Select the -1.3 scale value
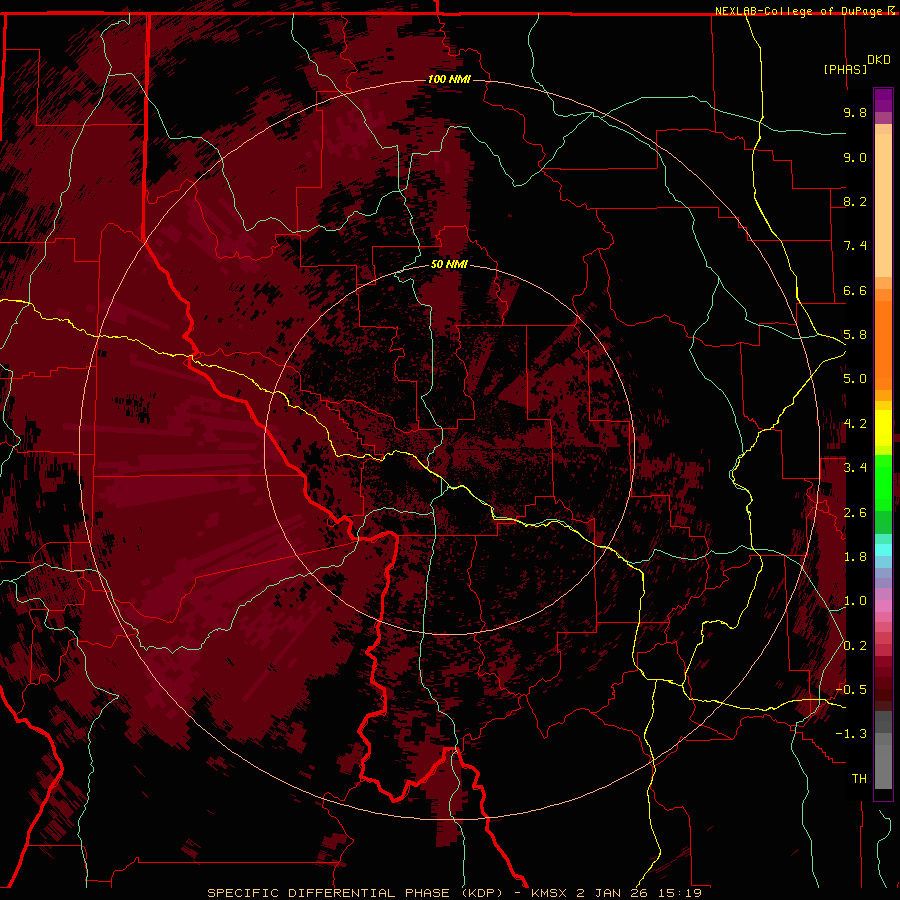Viewport: 900px width, 900px height. tap(851, 734)
